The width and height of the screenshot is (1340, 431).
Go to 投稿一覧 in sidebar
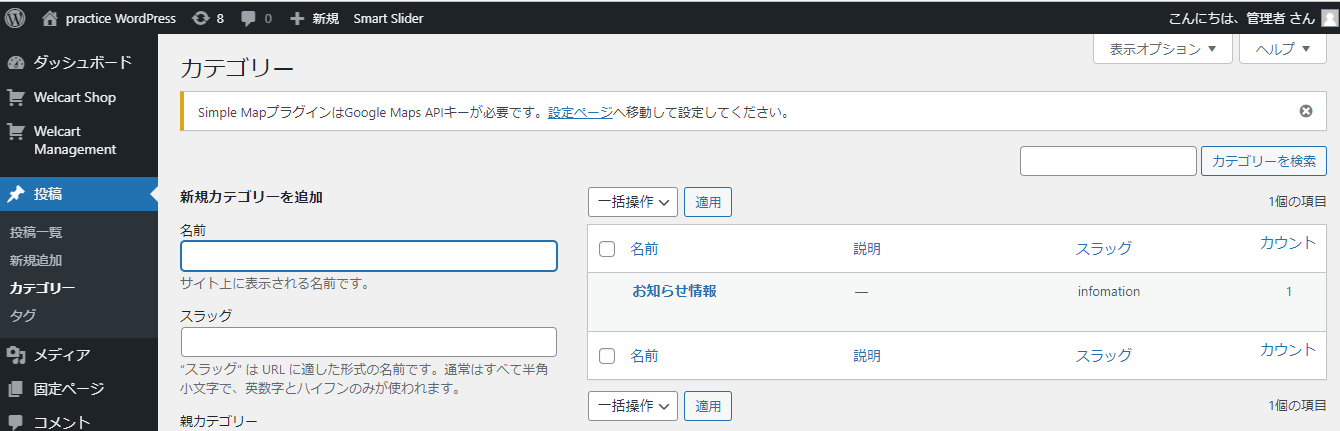pos(36,232)
